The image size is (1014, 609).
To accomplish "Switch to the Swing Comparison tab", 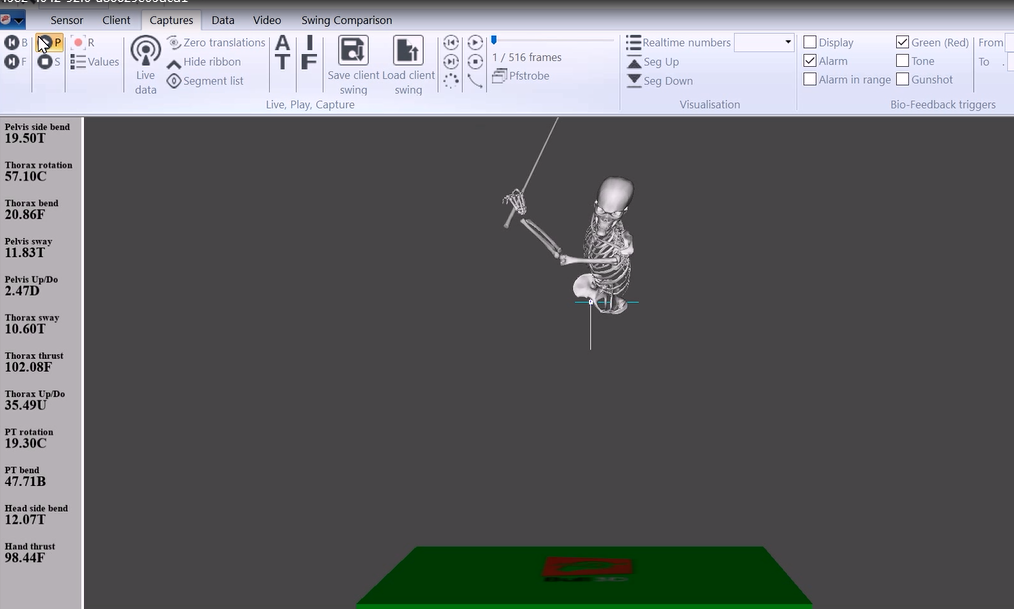I will click(x=346, y=20).
